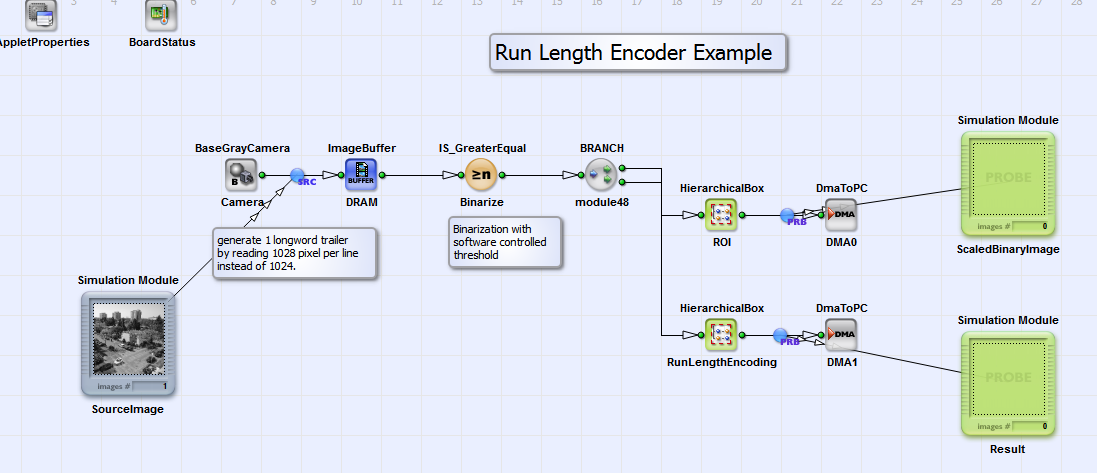
Task: Select the Binarization threshold comment box
Action: pyautogui.click(x=504, y=241)
